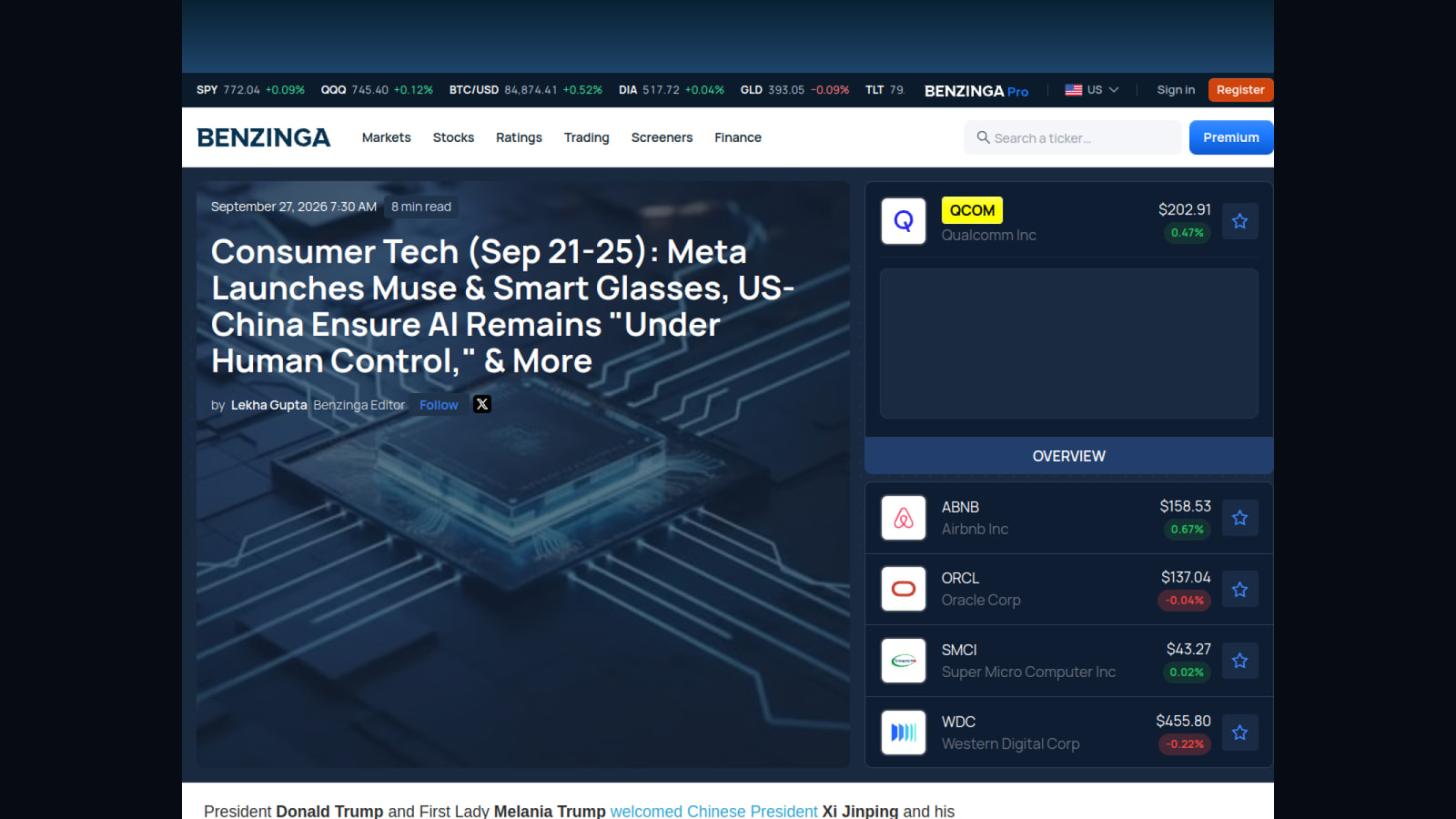Click the search magnifier icon
The height and width of the screenshot is (819, 1456).
983,137
